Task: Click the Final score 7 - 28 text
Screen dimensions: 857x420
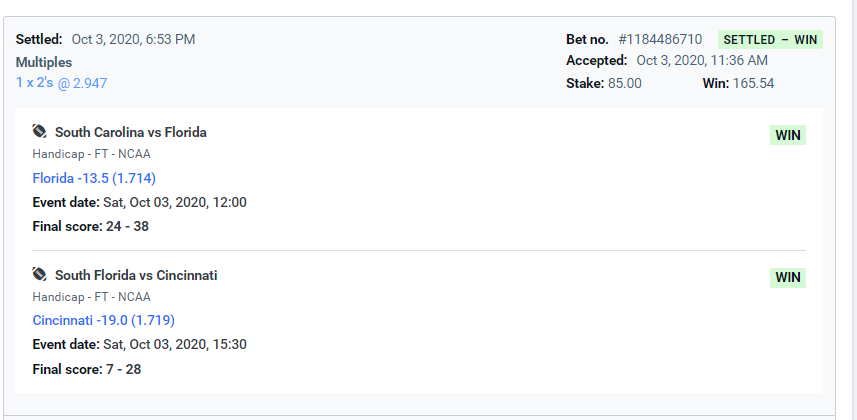Action: [x=87, y=369]
